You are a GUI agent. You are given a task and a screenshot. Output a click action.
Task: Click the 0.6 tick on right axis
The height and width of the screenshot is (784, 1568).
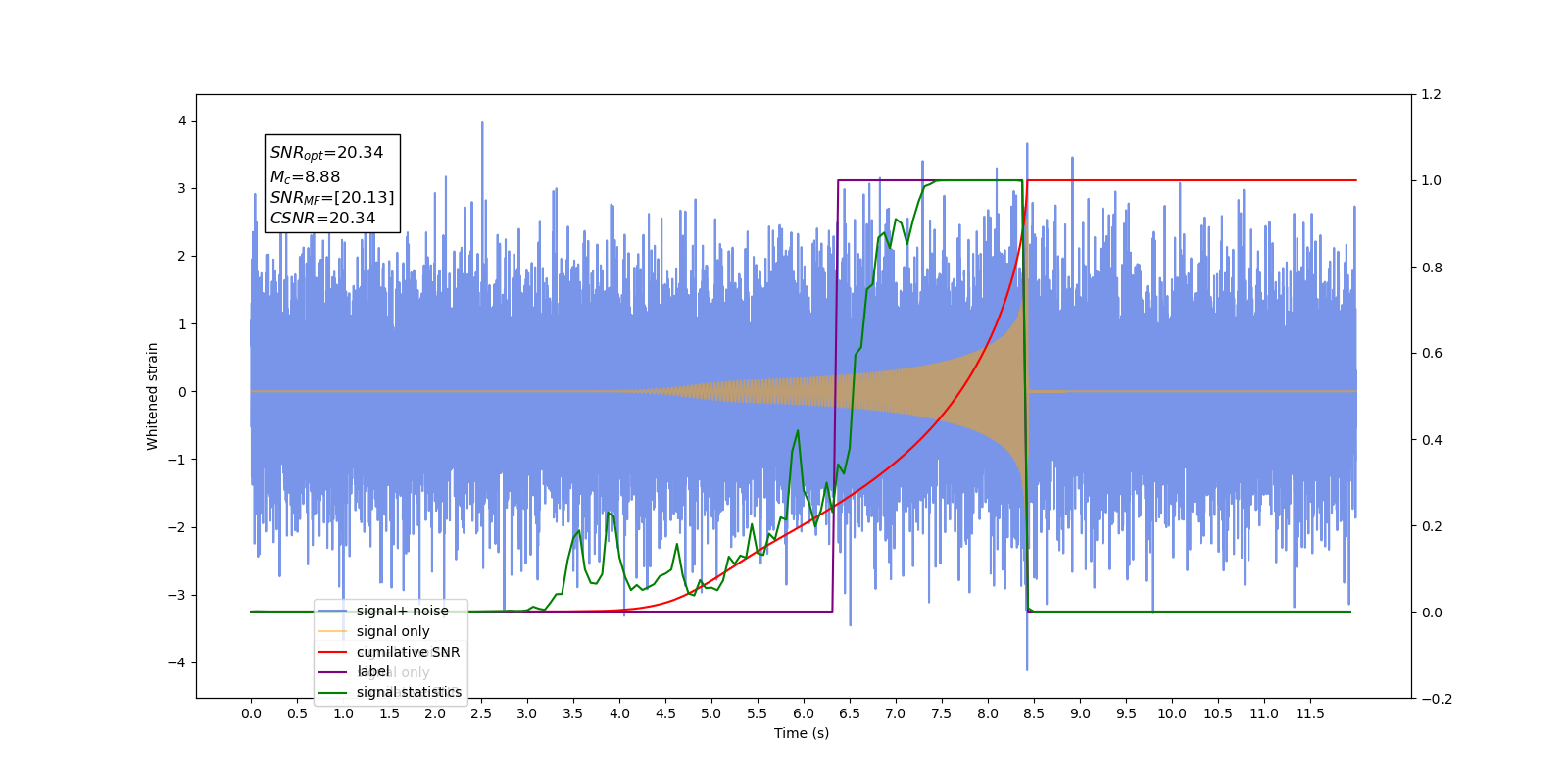1431,353
